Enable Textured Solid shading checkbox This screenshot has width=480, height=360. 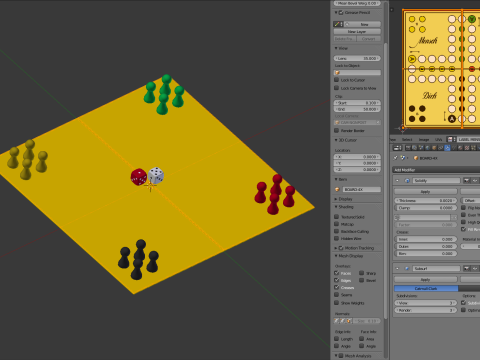pos(337,217)
